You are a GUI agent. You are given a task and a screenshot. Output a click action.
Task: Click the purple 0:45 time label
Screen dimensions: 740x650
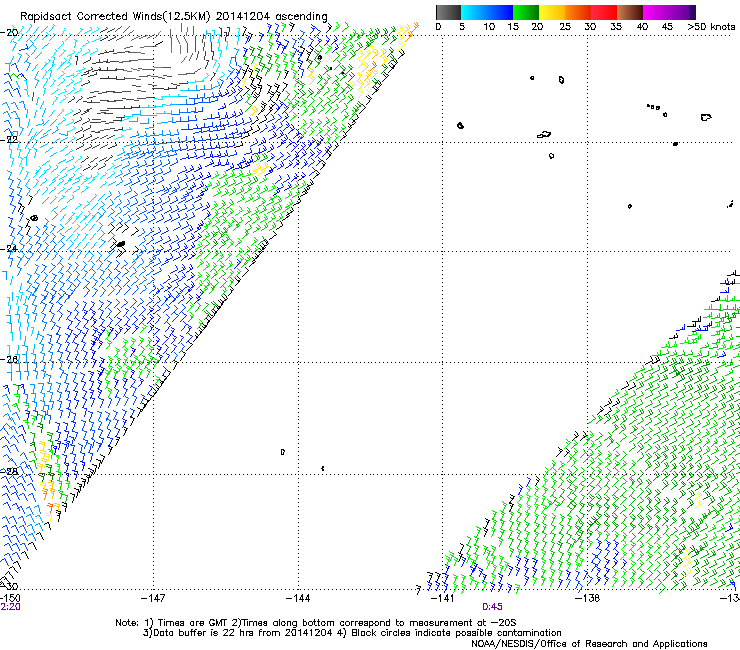tap(492, 607)
